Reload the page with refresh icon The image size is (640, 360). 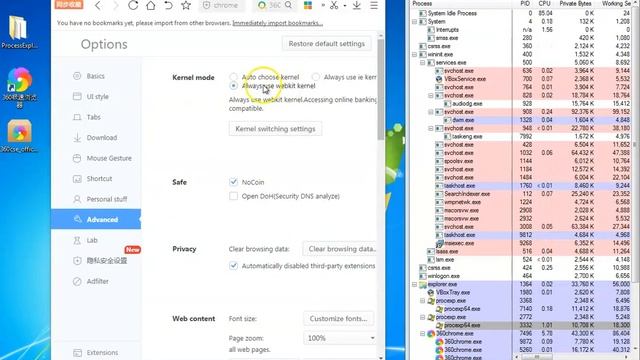[x=133, y=5]
